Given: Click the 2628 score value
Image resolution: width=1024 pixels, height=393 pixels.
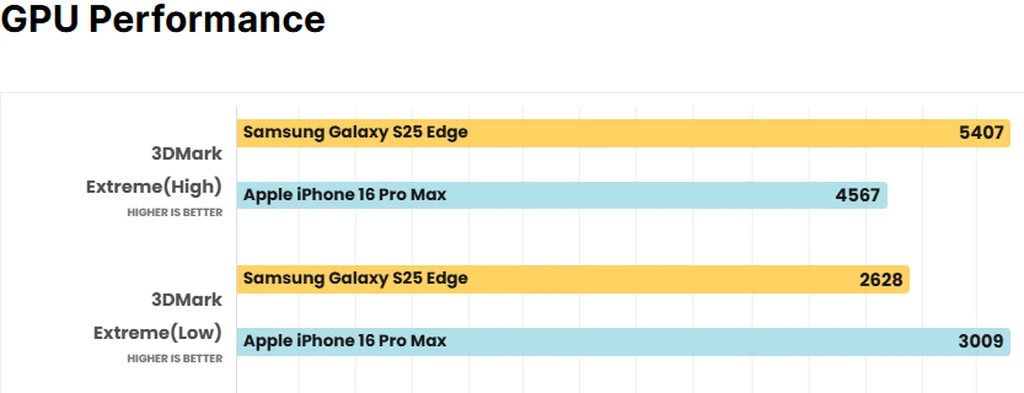Looking at the screenshot, I should tap(881, 279).
